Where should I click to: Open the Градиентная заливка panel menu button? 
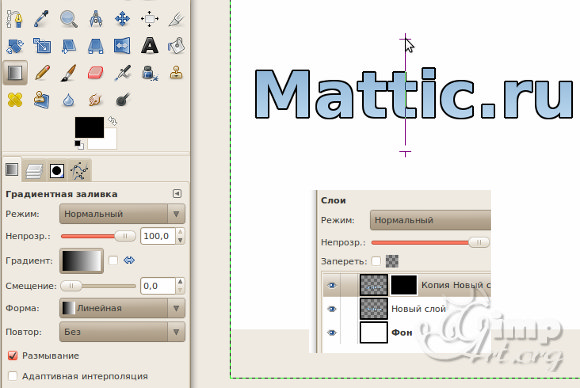pos(177,193)
